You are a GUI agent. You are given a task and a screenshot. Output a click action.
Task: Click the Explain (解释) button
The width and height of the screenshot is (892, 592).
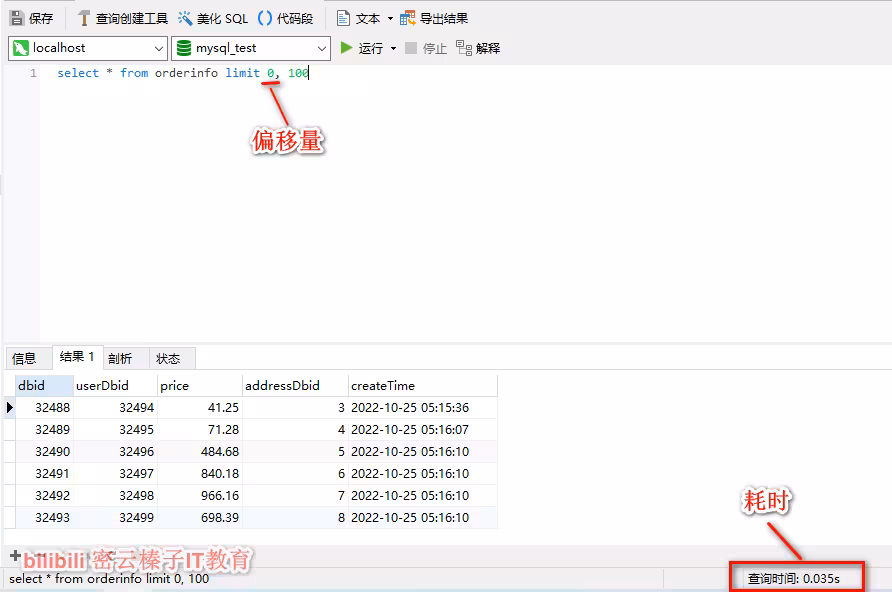pyautogui.click(x=478, y=48)
